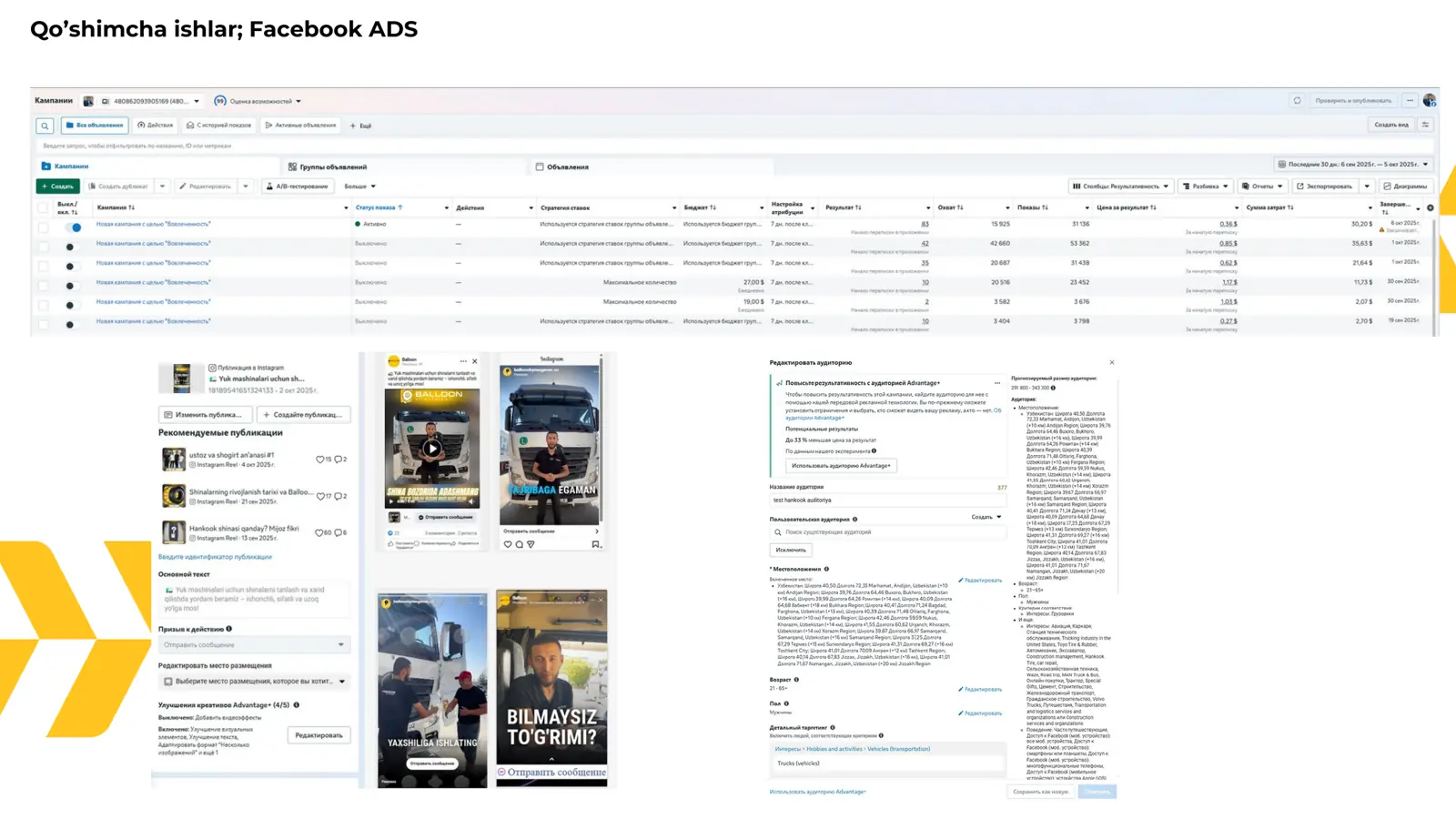Open the Разбивка dropdown

tap(1206, 187)
